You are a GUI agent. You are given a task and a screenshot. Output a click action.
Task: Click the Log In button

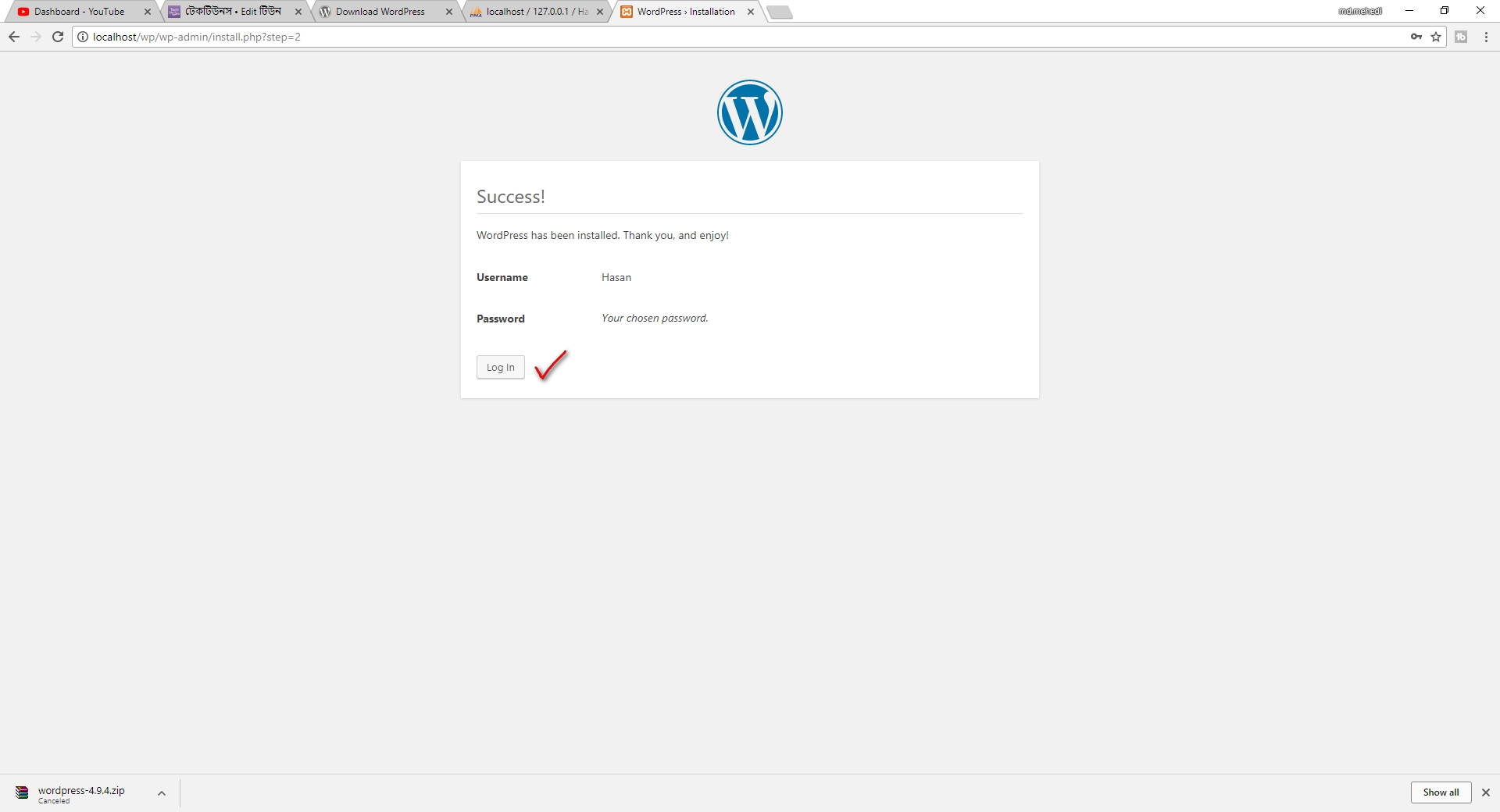click(x=501, y=367)
